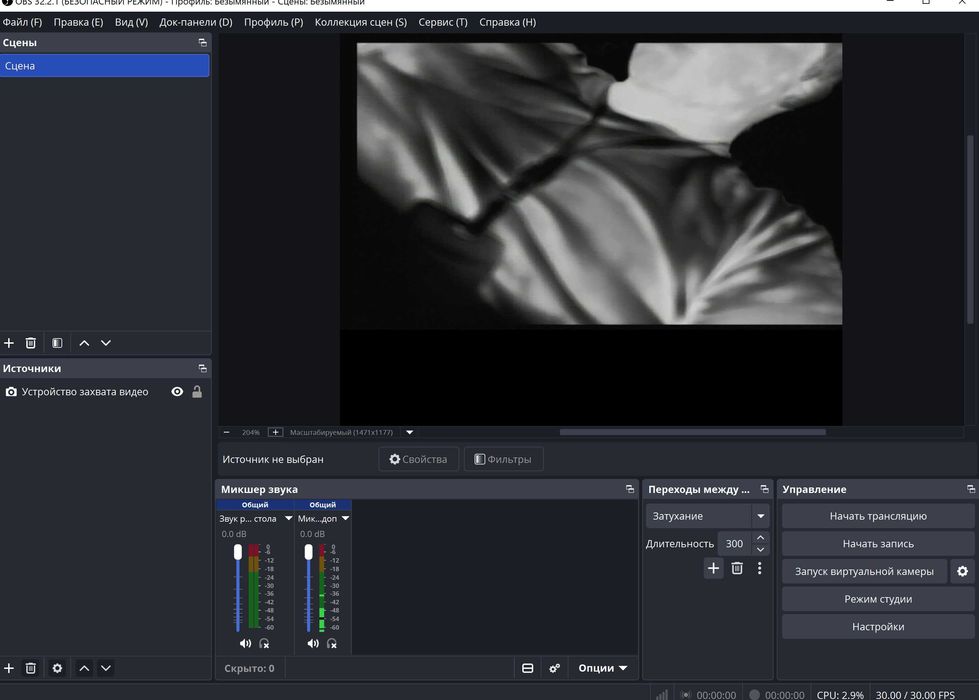
Task: Click camera icon of Устройство захвата видео
Action: click(11, 392)
